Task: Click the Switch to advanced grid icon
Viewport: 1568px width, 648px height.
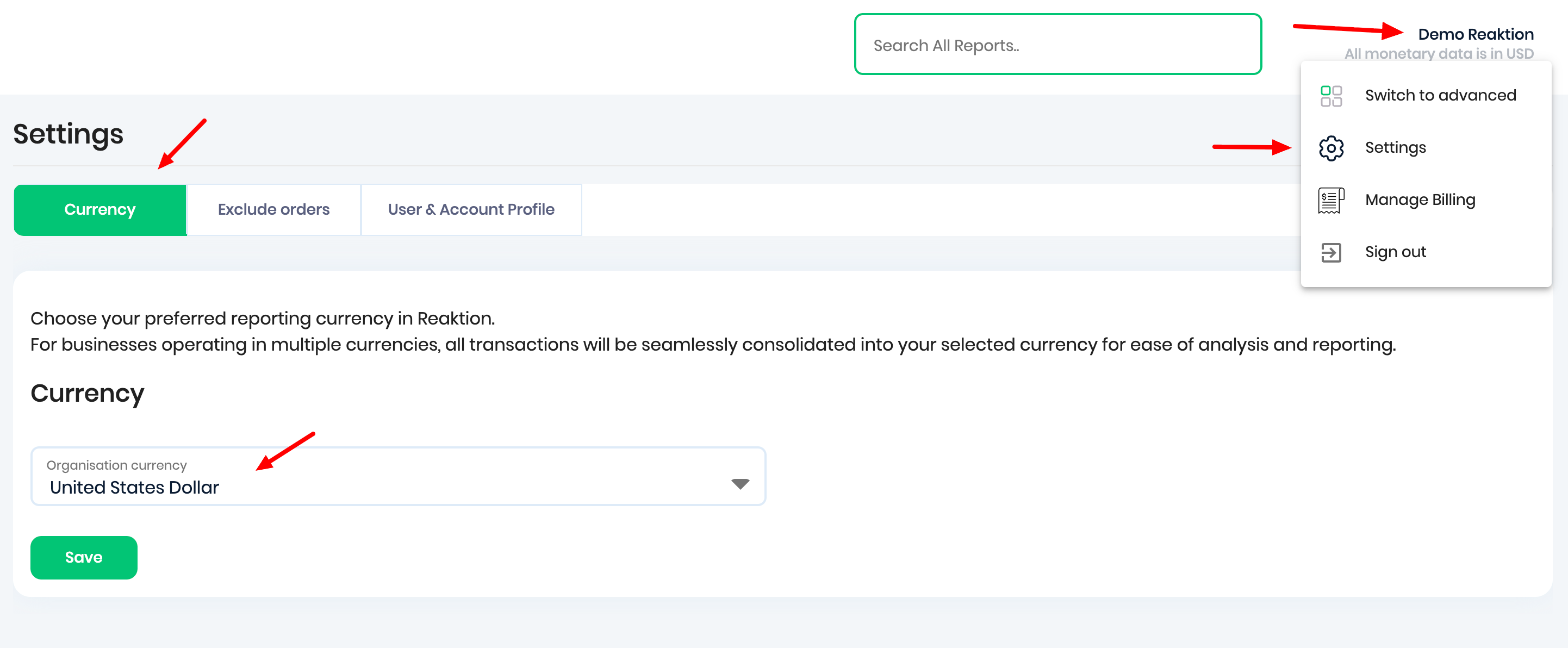Action: (1330, 96)
